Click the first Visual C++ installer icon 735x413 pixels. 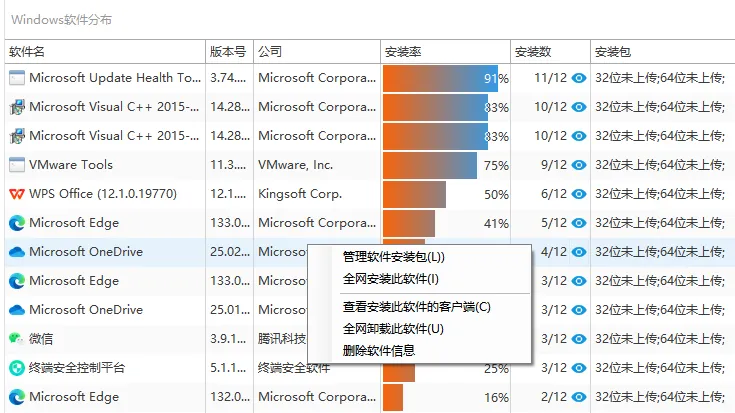[17, 107]
